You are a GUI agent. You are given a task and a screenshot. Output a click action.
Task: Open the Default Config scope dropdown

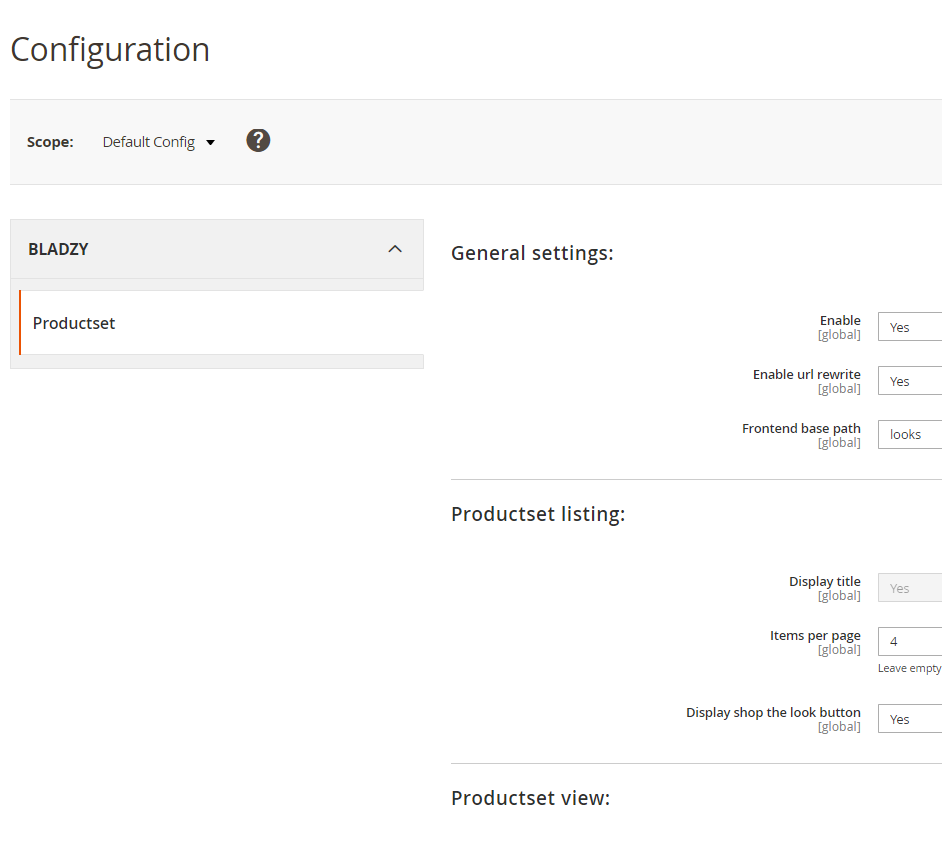pyautogui.click(x=159, y=142)
